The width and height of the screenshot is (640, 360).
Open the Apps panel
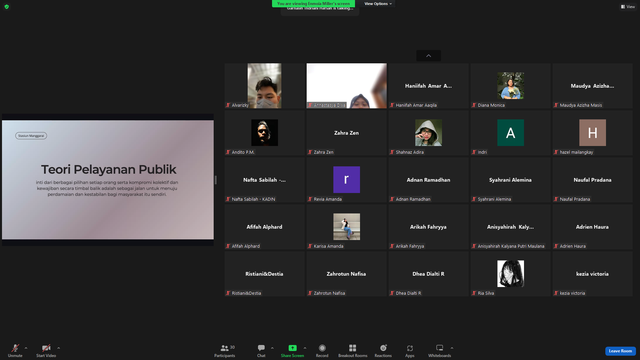(410, 350)
